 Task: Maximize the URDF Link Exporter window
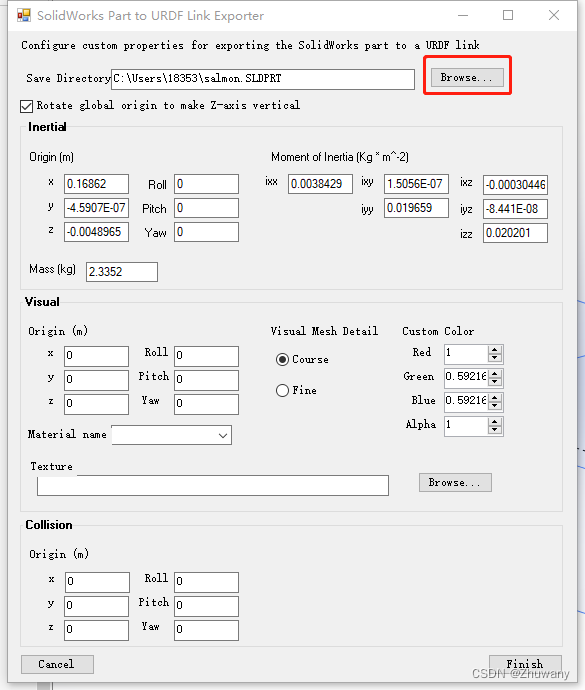(x=508, y=15)
